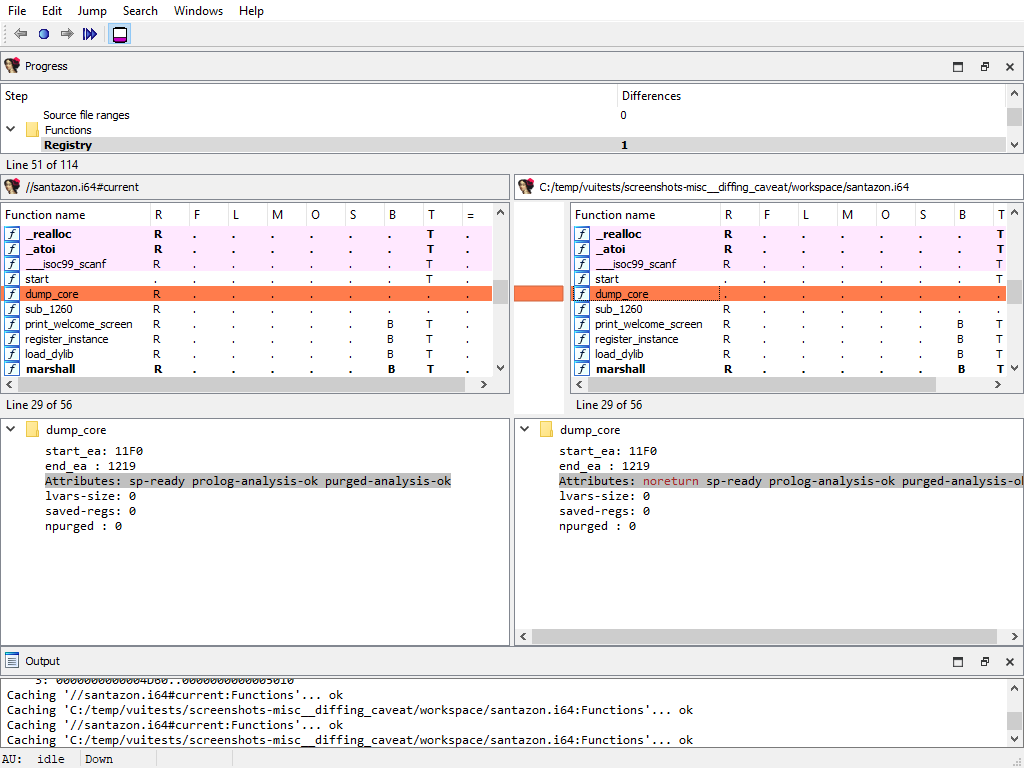The image size is (1024, 768).
Task: Open the Jump menu
Action: point(92,11)
